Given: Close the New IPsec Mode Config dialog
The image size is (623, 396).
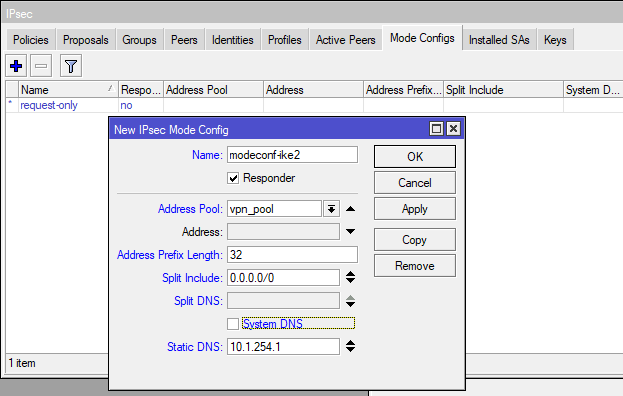Looking at the screenshot, I should pyautogui.click(x=453, y=129).
